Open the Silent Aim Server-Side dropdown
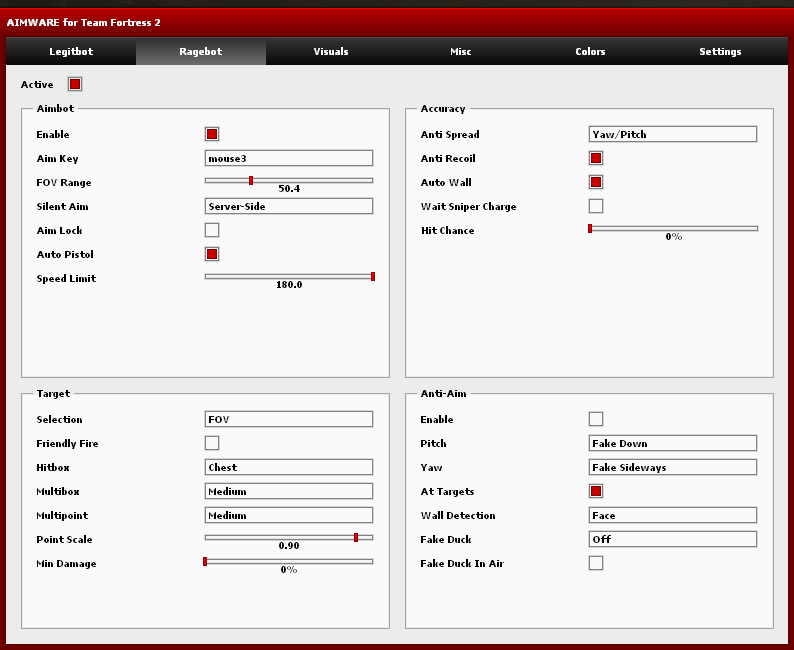 tap(289, 206)
